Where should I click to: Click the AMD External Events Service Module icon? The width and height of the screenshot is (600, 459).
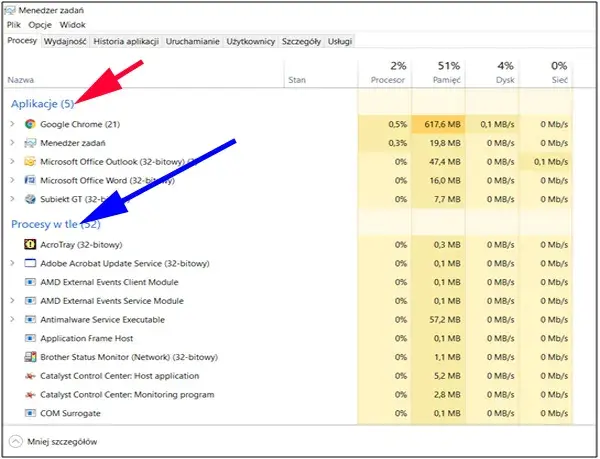(x=30, y=301)
